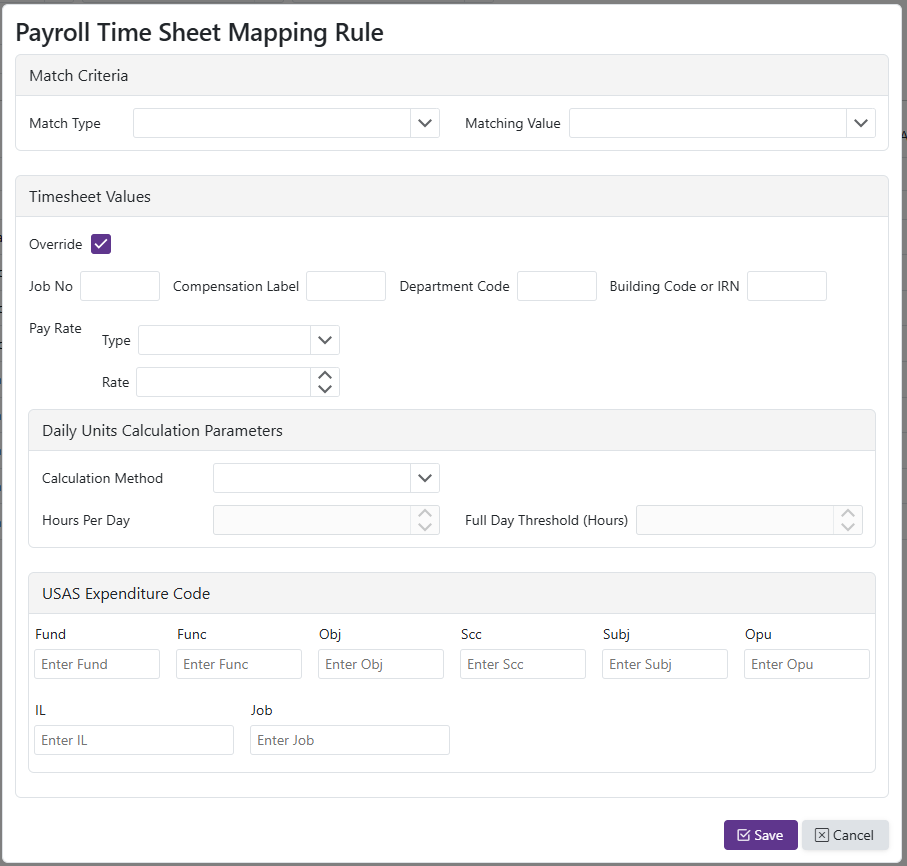The height and width of the screenshot is (866, 907).
Task: Click the Enter IL input field
Action: (134, 740)
